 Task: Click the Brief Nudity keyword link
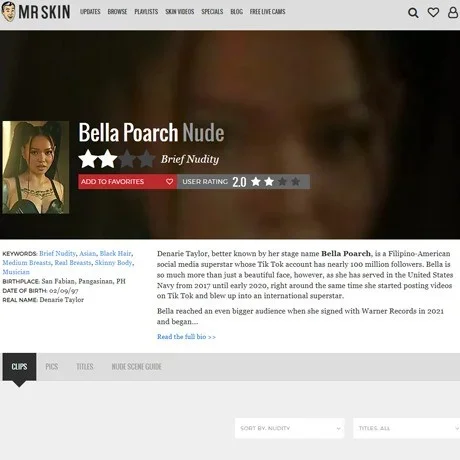pyautogui.click(x=57, y=253)
